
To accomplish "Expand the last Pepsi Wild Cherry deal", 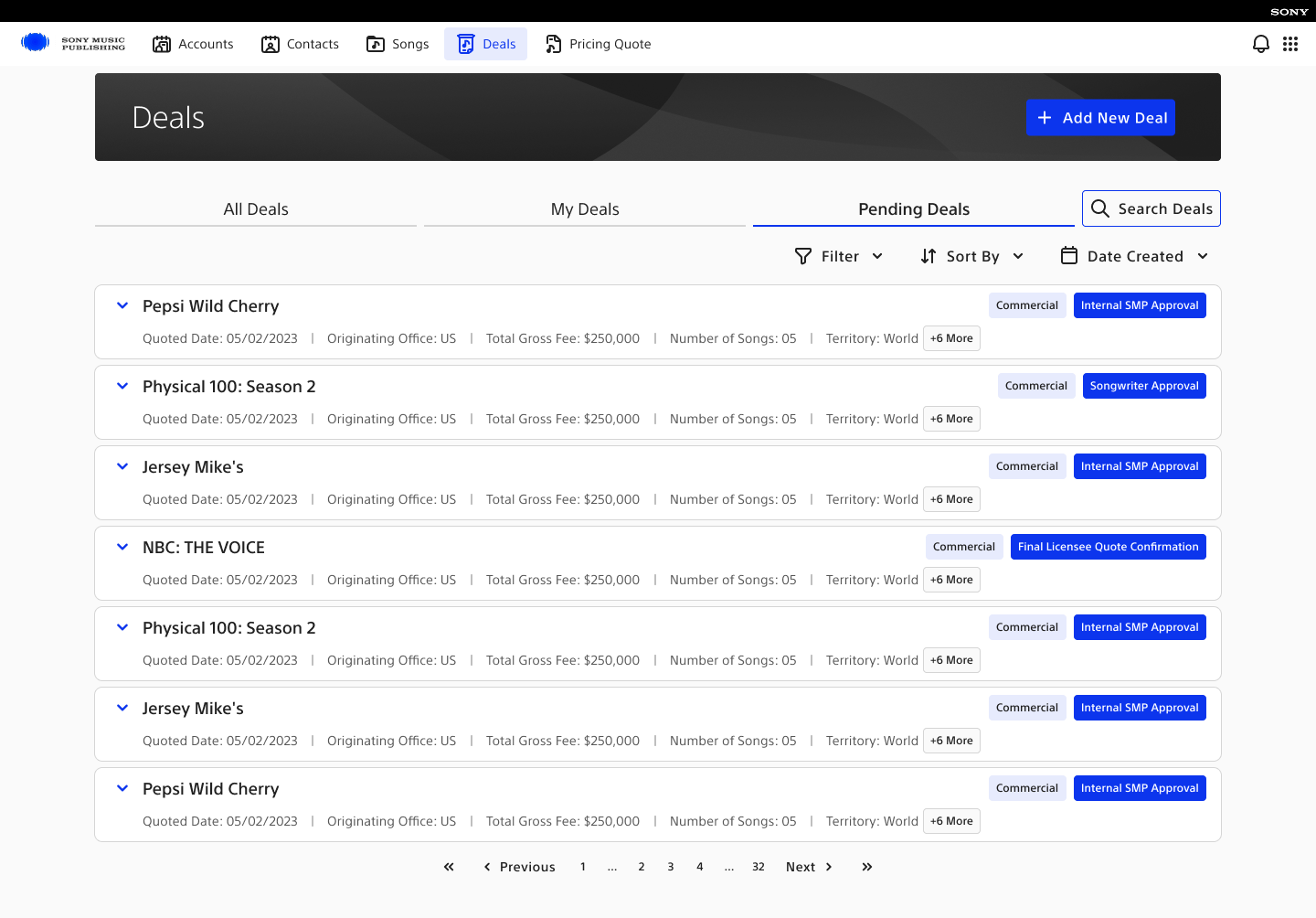I will tap(122, 788).
